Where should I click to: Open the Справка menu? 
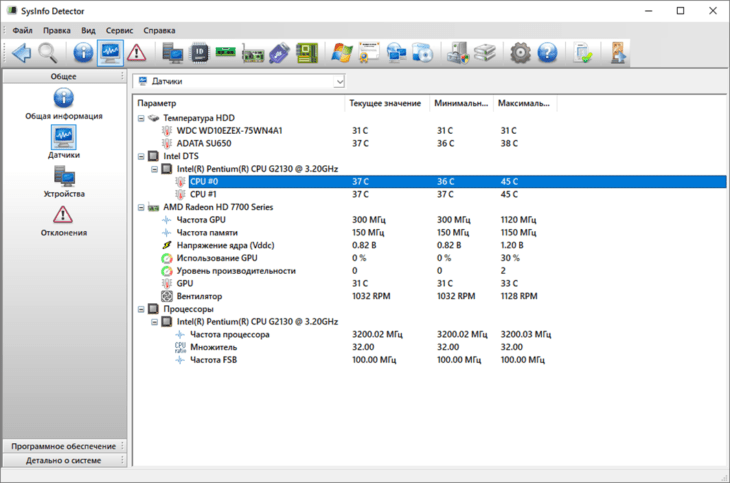click(159, 31)
